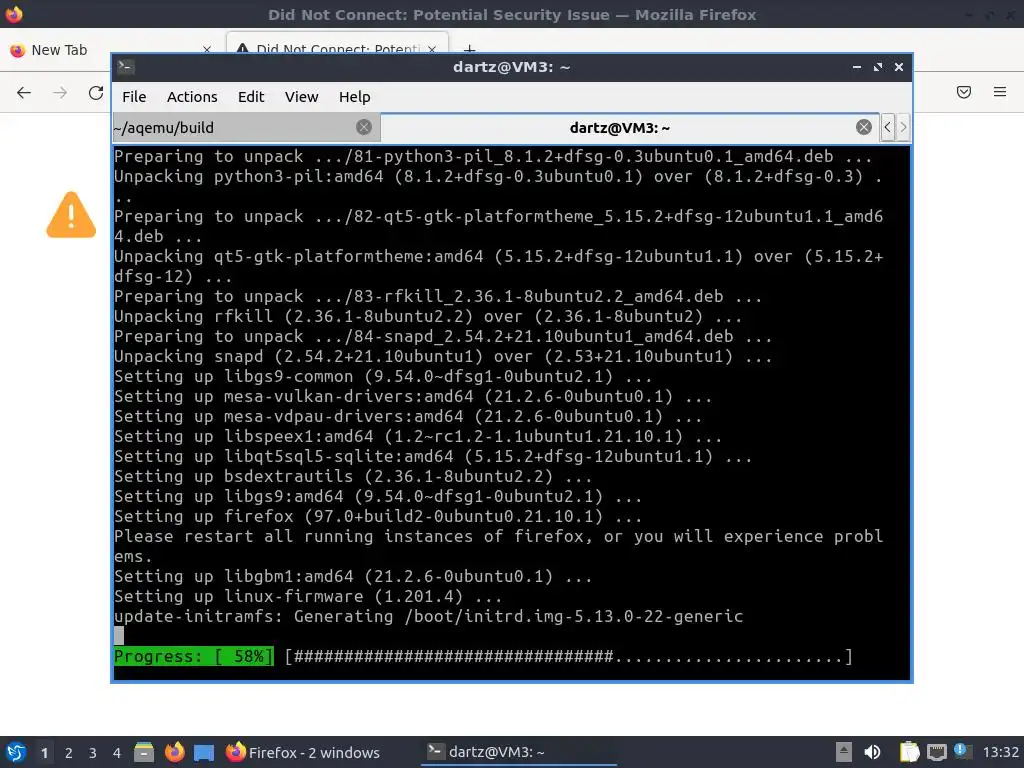The image size is (1024, 768).
Task: Switch to the ~/aqemu/build terminal tab
Action: click(x=246, y=127)
